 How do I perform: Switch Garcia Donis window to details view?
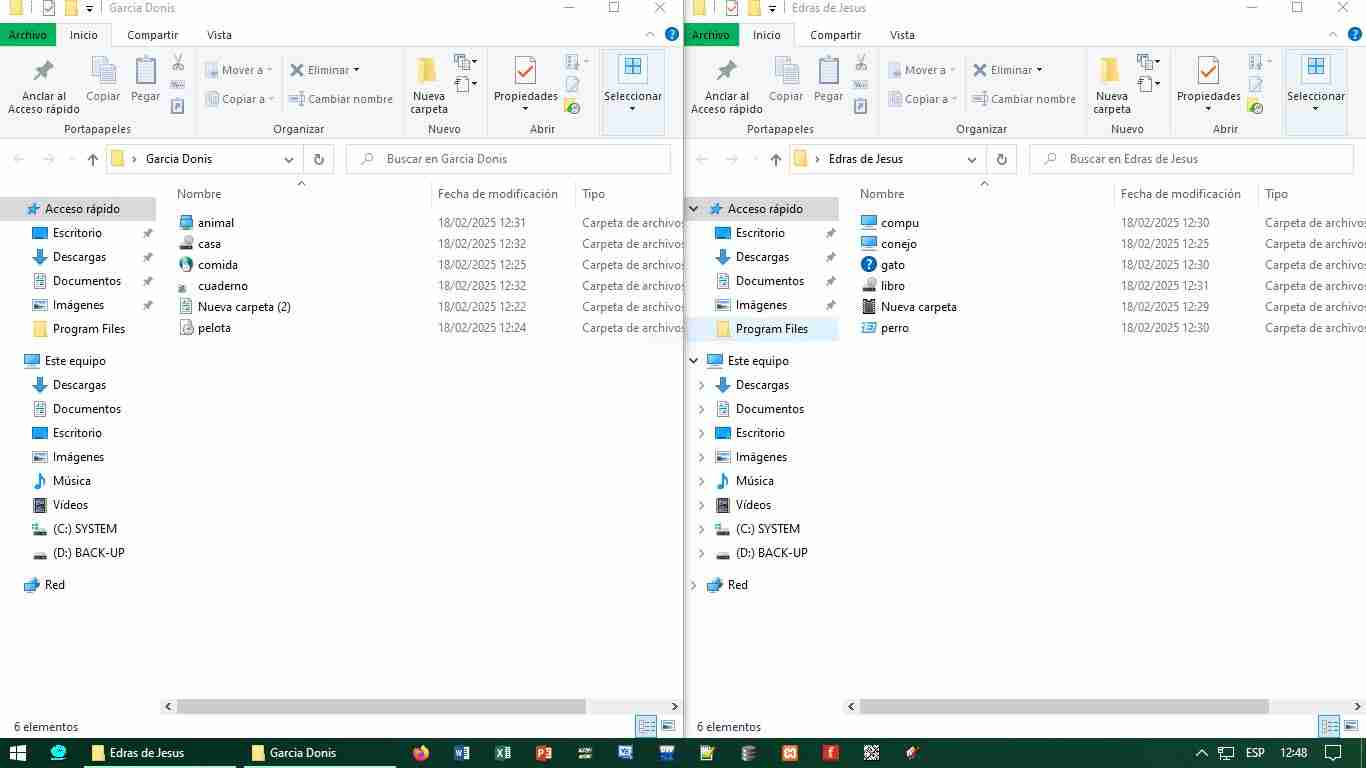pos(646,727)
